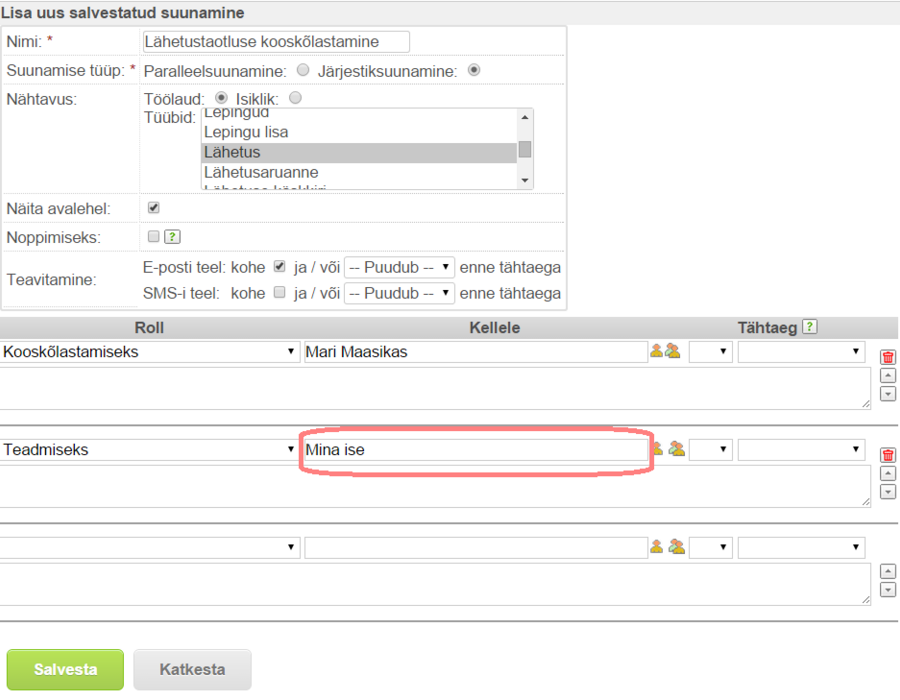
Task: Click the Mari Maasikas recipient field
Action: pyautogui.click(x=476, y=352)
